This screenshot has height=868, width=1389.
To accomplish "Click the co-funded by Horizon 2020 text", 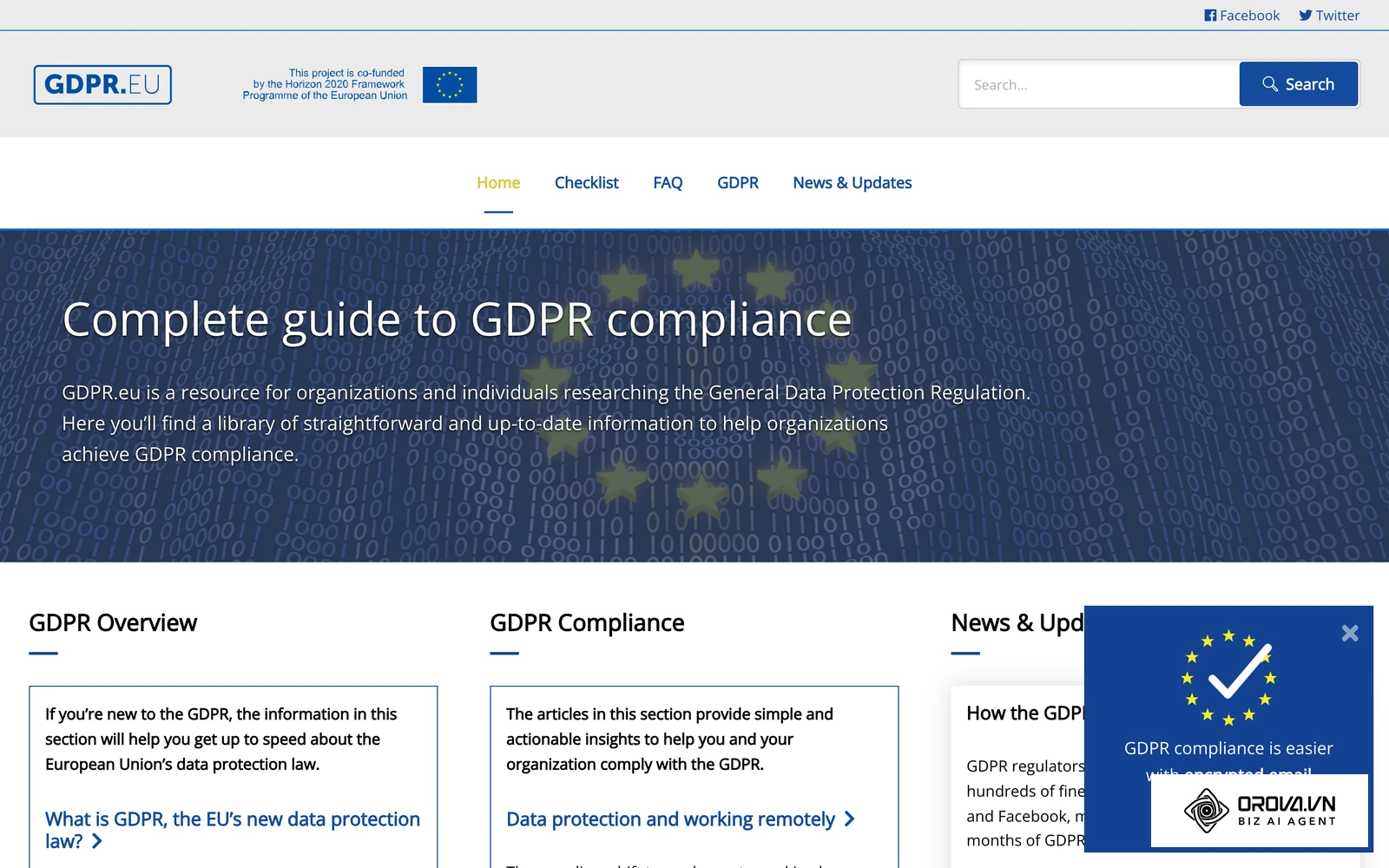I will coord(325,84).
